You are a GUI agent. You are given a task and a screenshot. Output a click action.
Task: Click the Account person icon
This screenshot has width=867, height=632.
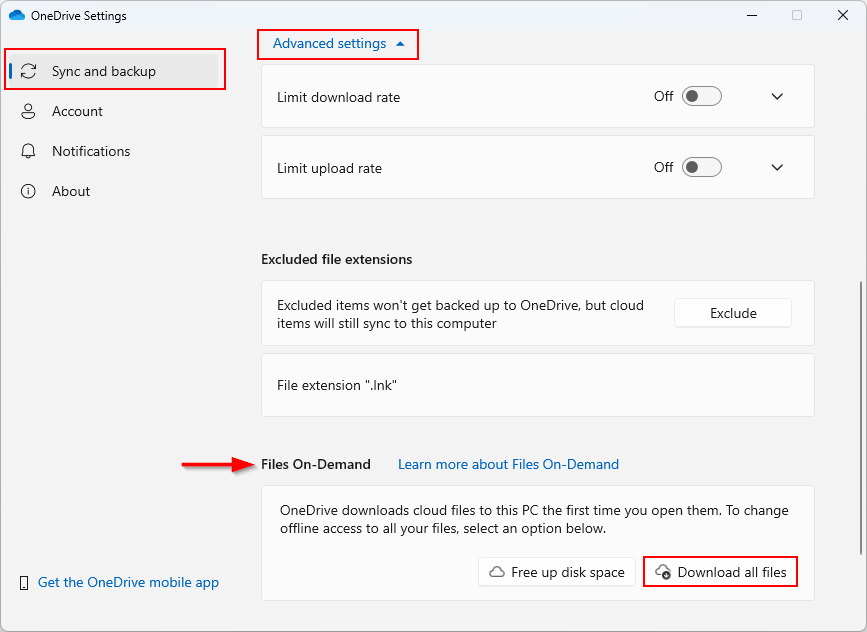28,111
